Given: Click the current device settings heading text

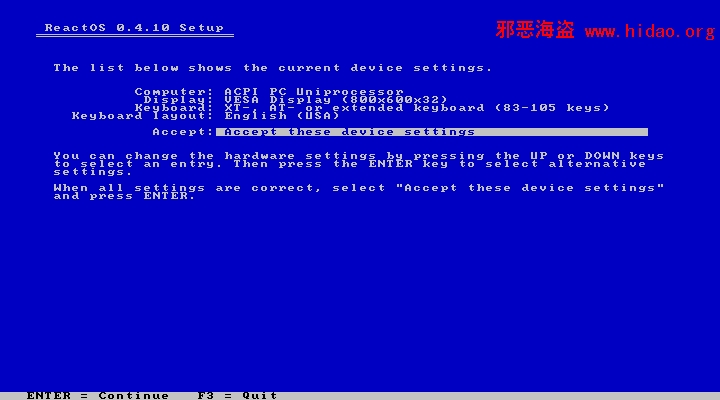Looking at the screenshot, I should [x=272, y=68].
